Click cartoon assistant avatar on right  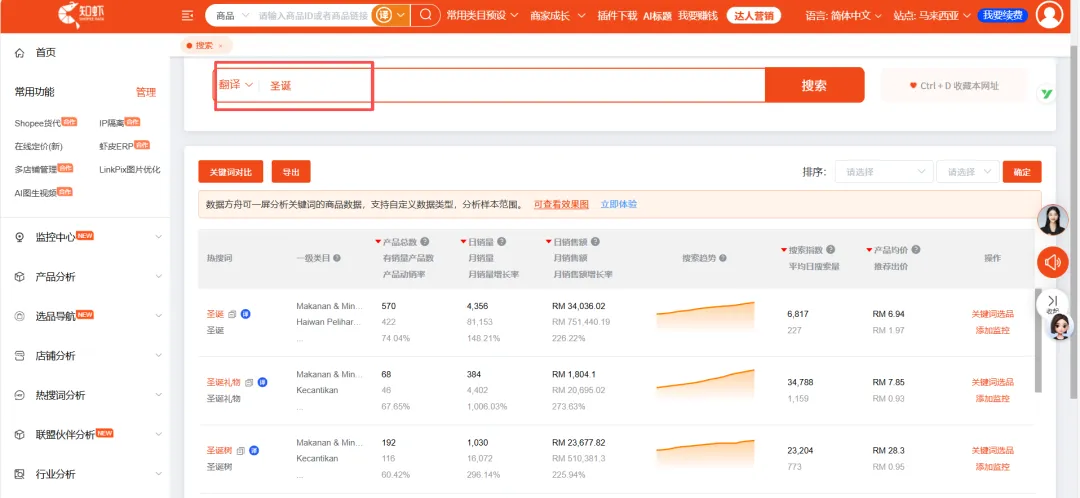(1060, 327)
